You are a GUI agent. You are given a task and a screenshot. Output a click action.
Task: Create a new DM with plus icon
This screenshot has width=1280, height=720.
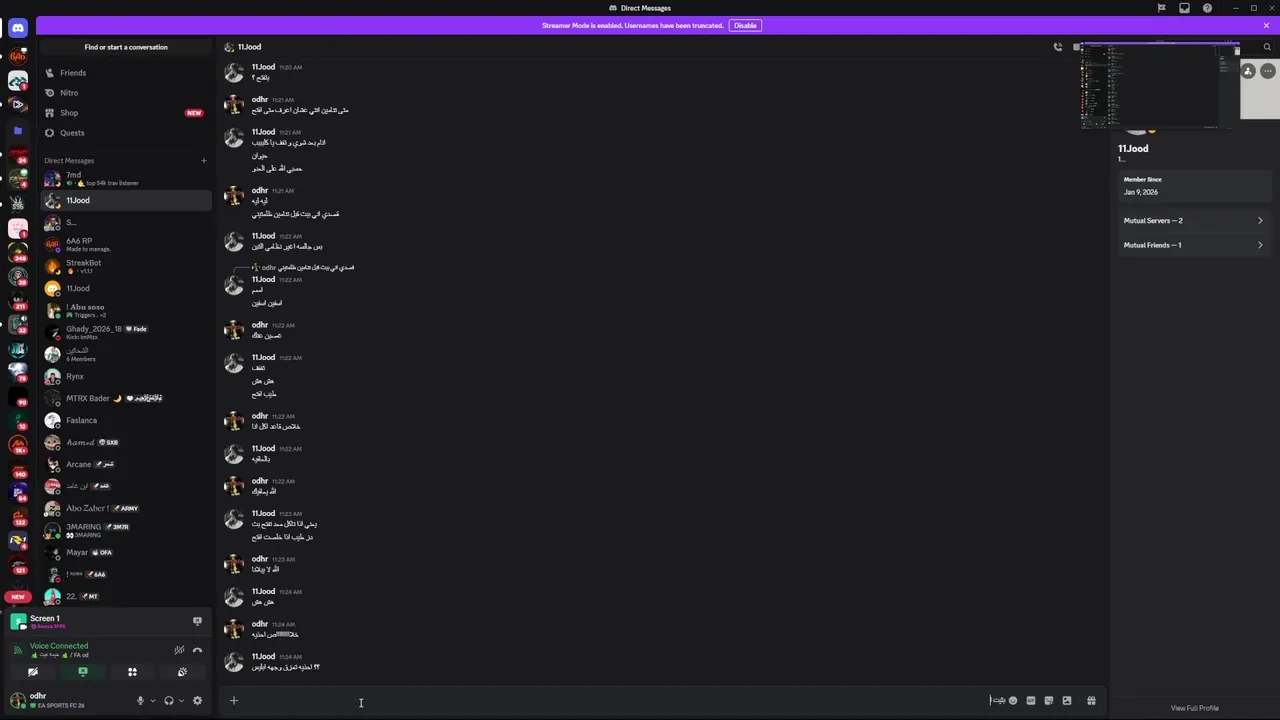tap(203, 160)
